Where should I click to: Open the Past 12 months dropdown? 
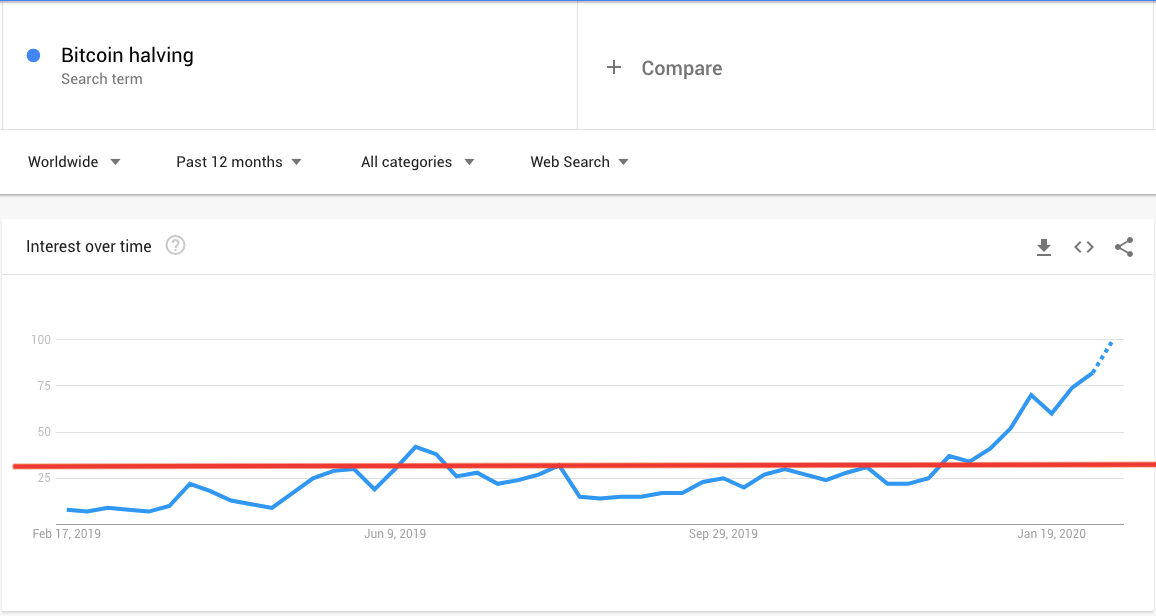tap(239, 162)
